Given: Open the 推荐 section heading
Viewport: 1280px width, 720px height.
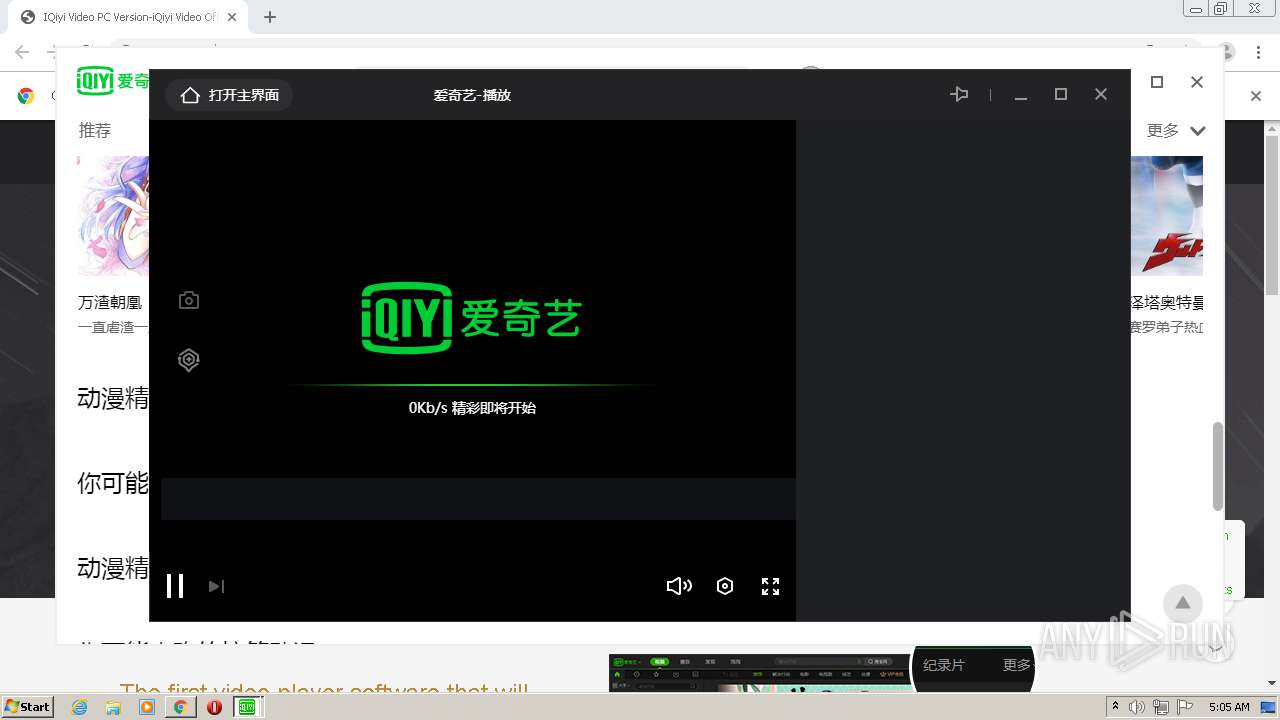Looking at the screenshot, I should 95,130.
